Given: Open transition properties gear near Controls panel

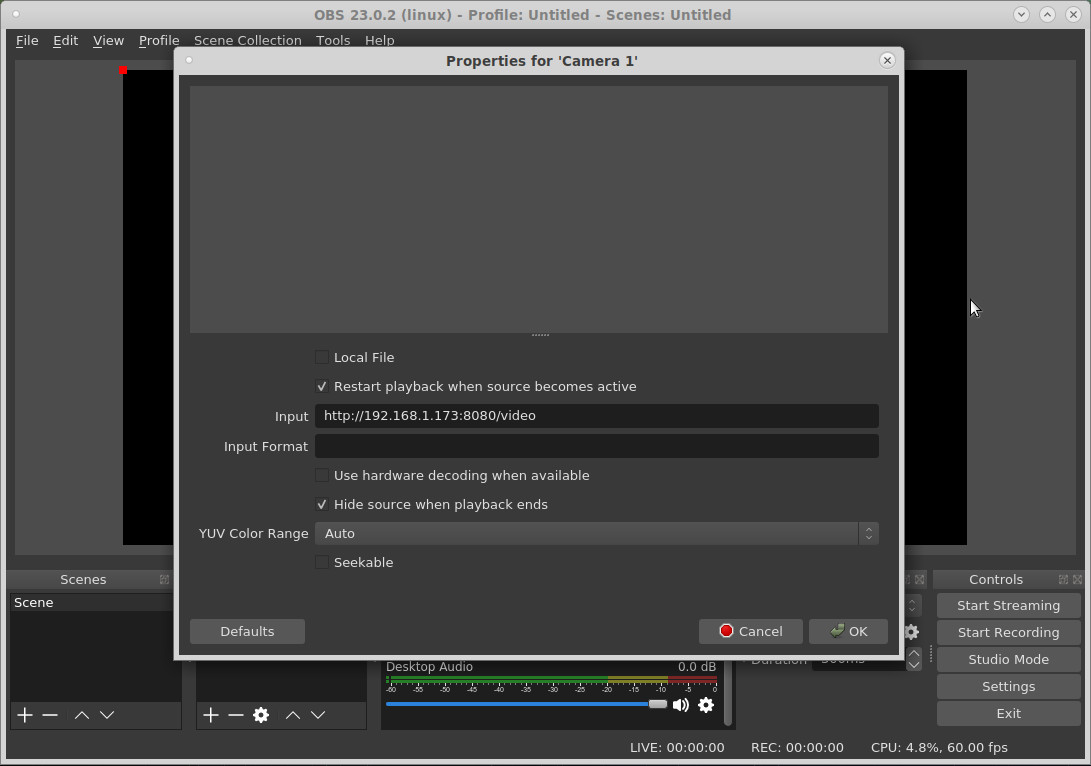Looking at the screenshot, I should [x=911, y=632].
